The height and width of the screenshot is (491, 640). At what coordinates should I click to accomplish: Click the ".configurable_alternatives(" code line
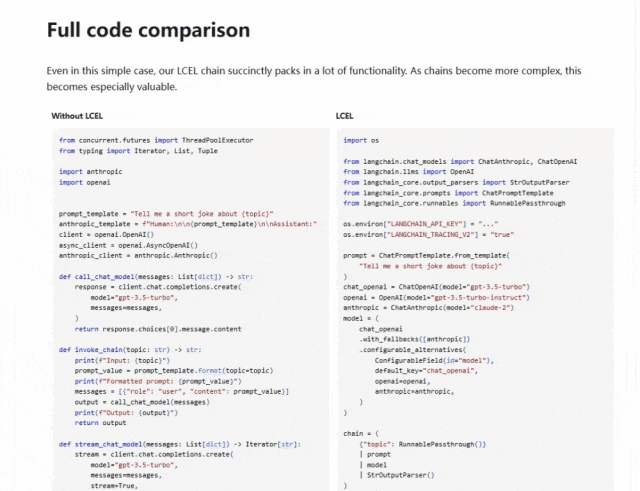413,349
